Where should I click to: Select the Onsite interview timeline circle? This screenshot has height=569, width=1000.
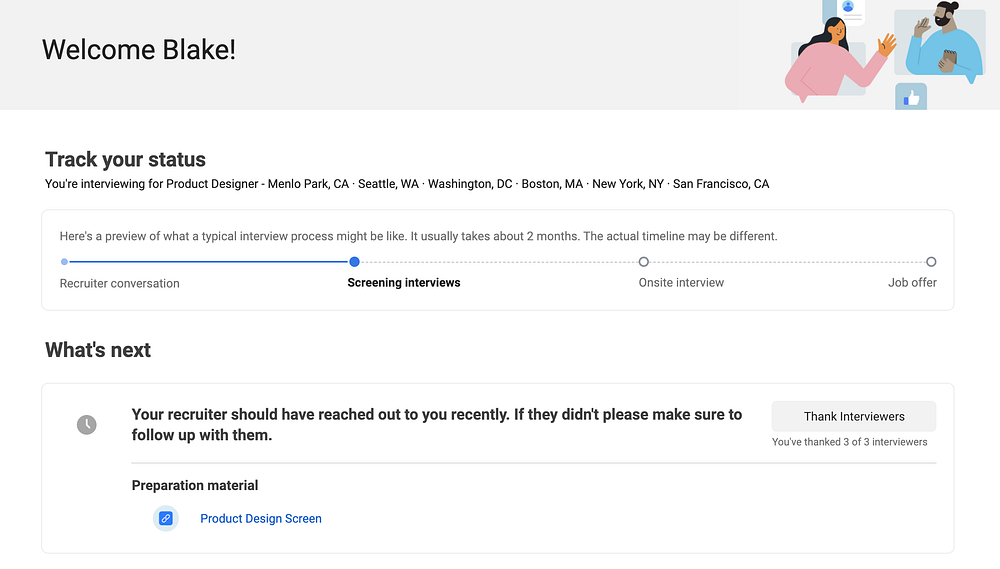[644, 262]
